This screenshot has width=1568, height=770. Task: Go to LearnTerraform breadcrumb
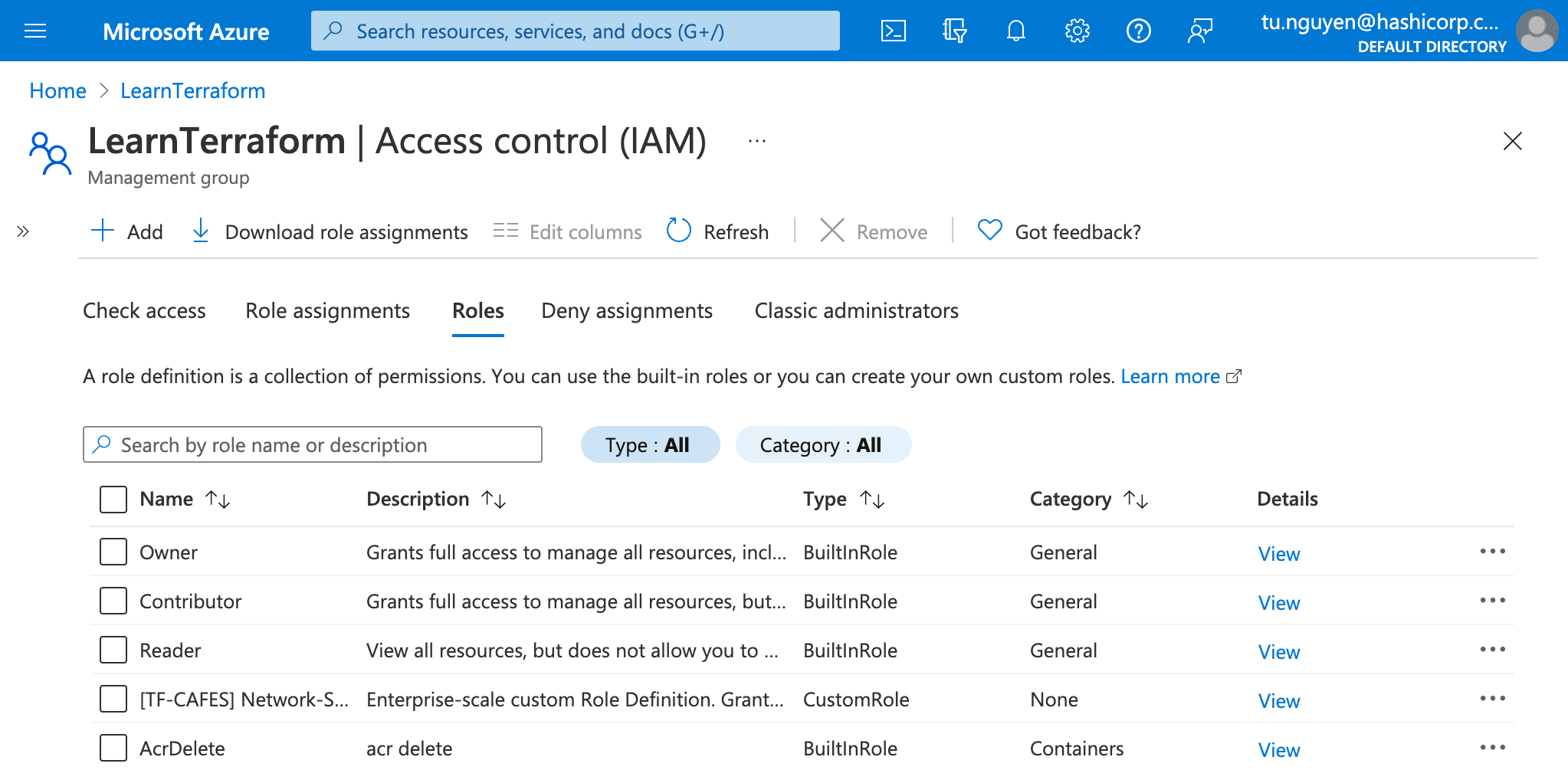pyautogui.click(x=193, y=90)
